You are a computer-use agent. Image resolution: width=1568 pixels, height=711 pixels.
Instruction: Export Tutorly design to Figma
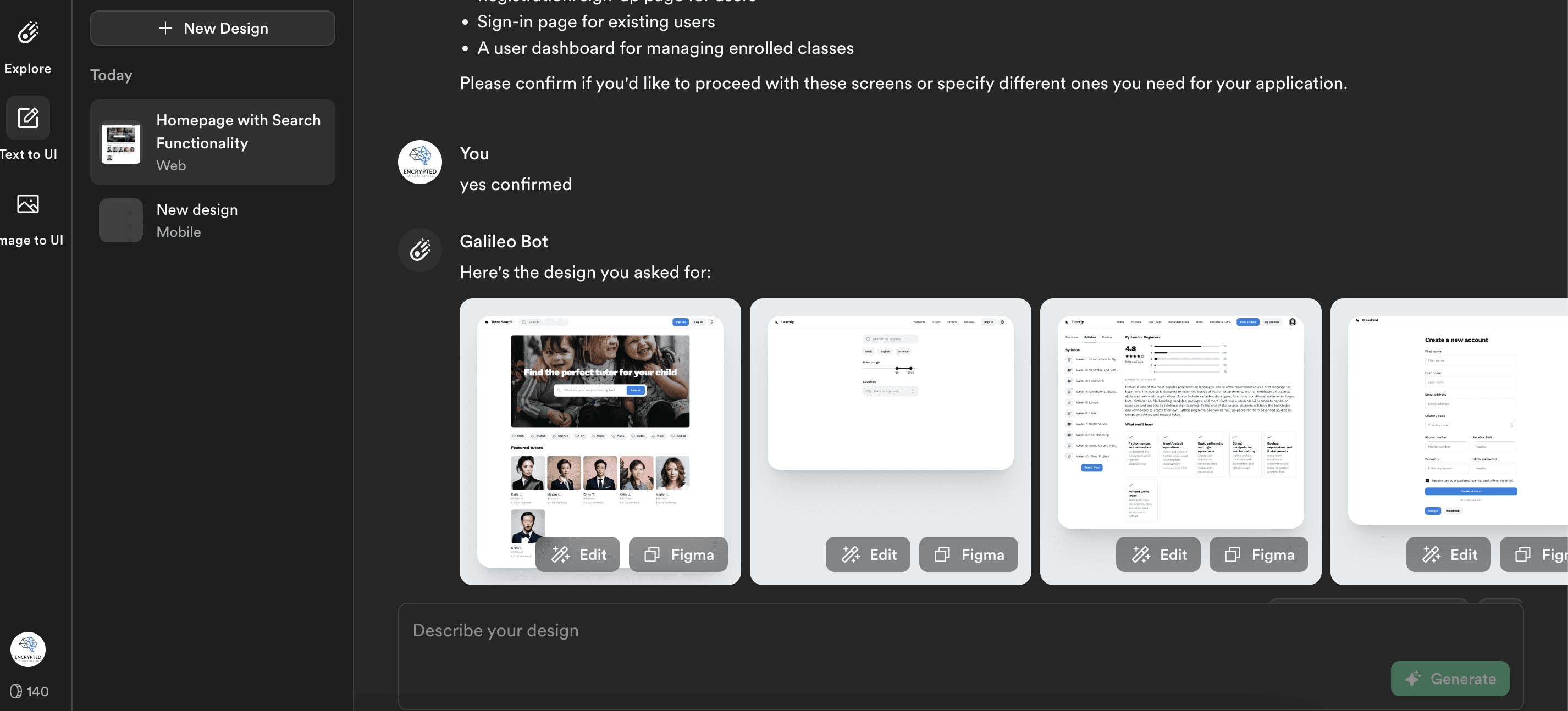coord(1259,555)
